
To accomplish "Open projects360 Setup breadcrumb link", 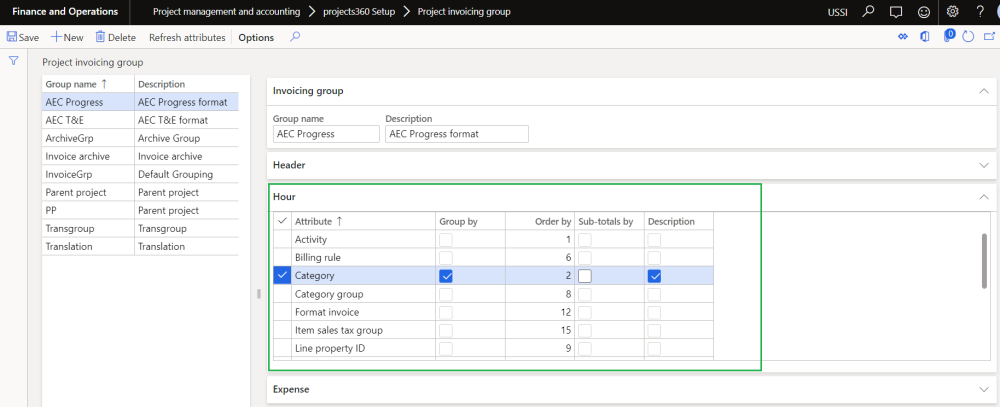I will pos(357,12).
